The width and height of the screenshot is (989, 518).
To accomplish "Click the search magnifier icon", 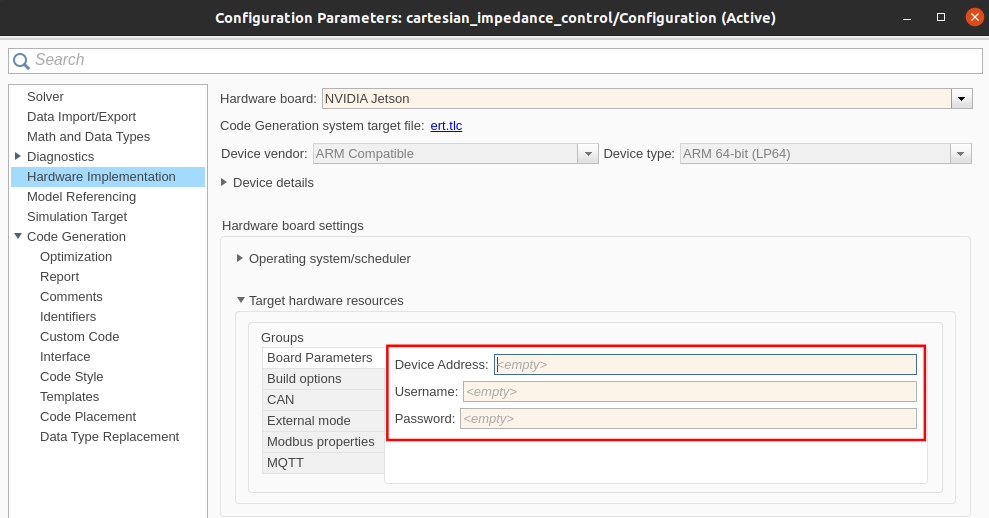I will click(21, 61).
